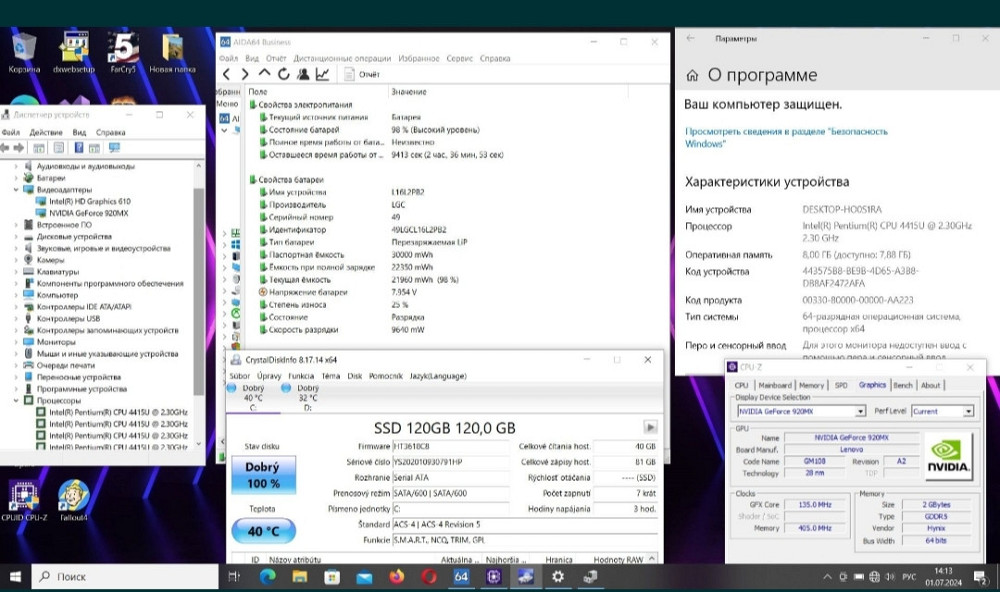
Task: Click the Dobrý 100% health indicator in CrystalDiskInfo
Action: pos(264,476)
